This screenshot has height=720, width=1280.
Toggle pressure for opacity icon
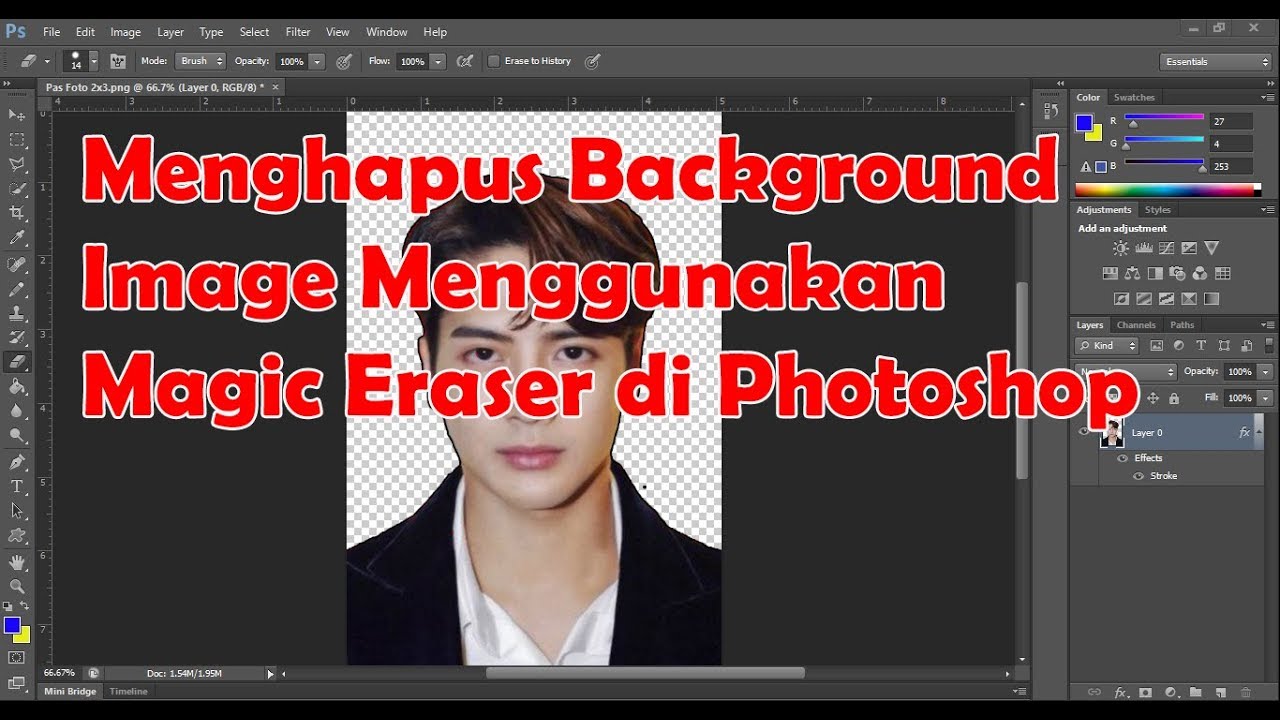[x=344, y=61]
